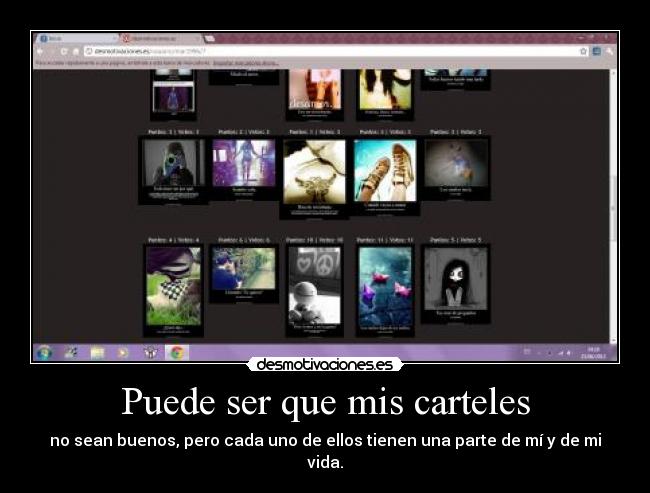The width and height of the screenshot is (650, 493).
Task: Click the Chrome taskbar icon
Action: click(x=177, y=353)
